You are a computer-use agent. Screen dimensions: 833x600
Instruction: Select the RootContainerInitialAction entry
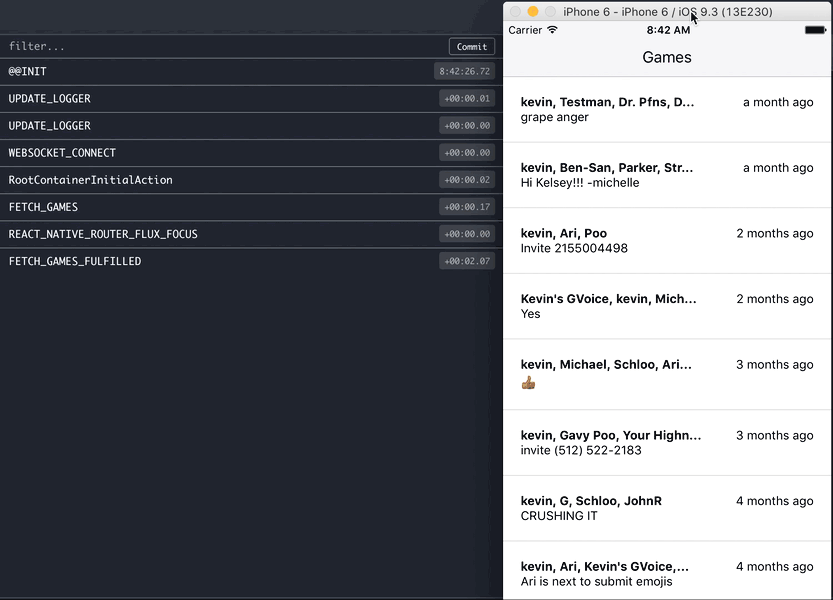(x=251, y=180)
